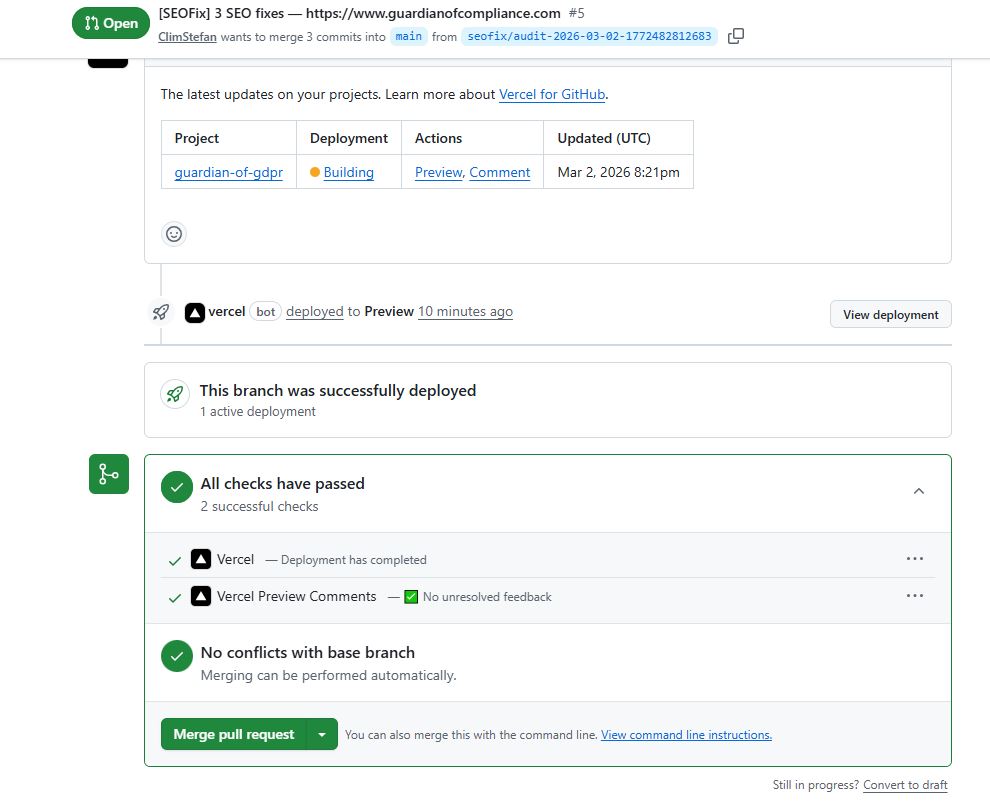Open options menu for Vercel Preview Comments check
Viewport: 990px width, 809px height.
point(915,596)
